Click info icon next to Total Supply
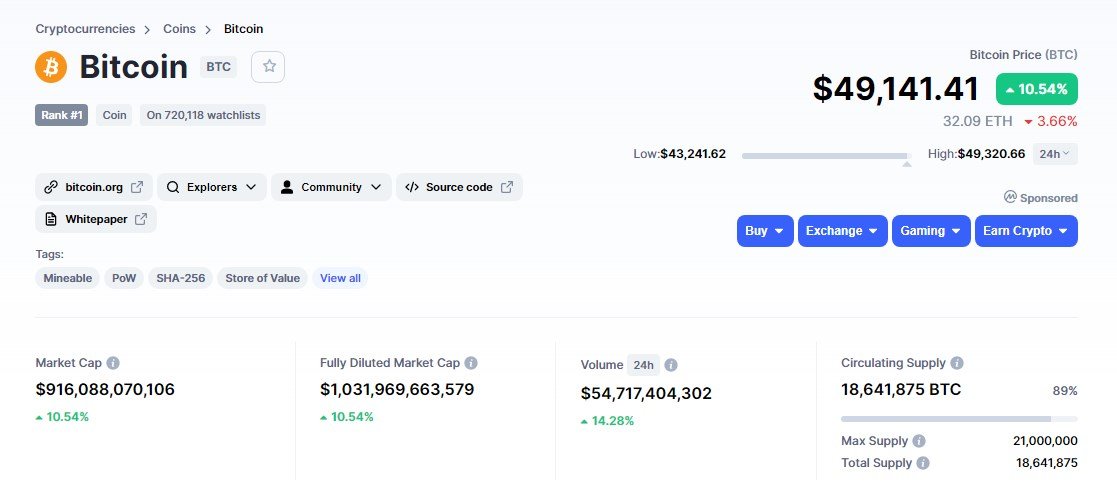Screen dimensions: 1117x492 click(923, 463)
